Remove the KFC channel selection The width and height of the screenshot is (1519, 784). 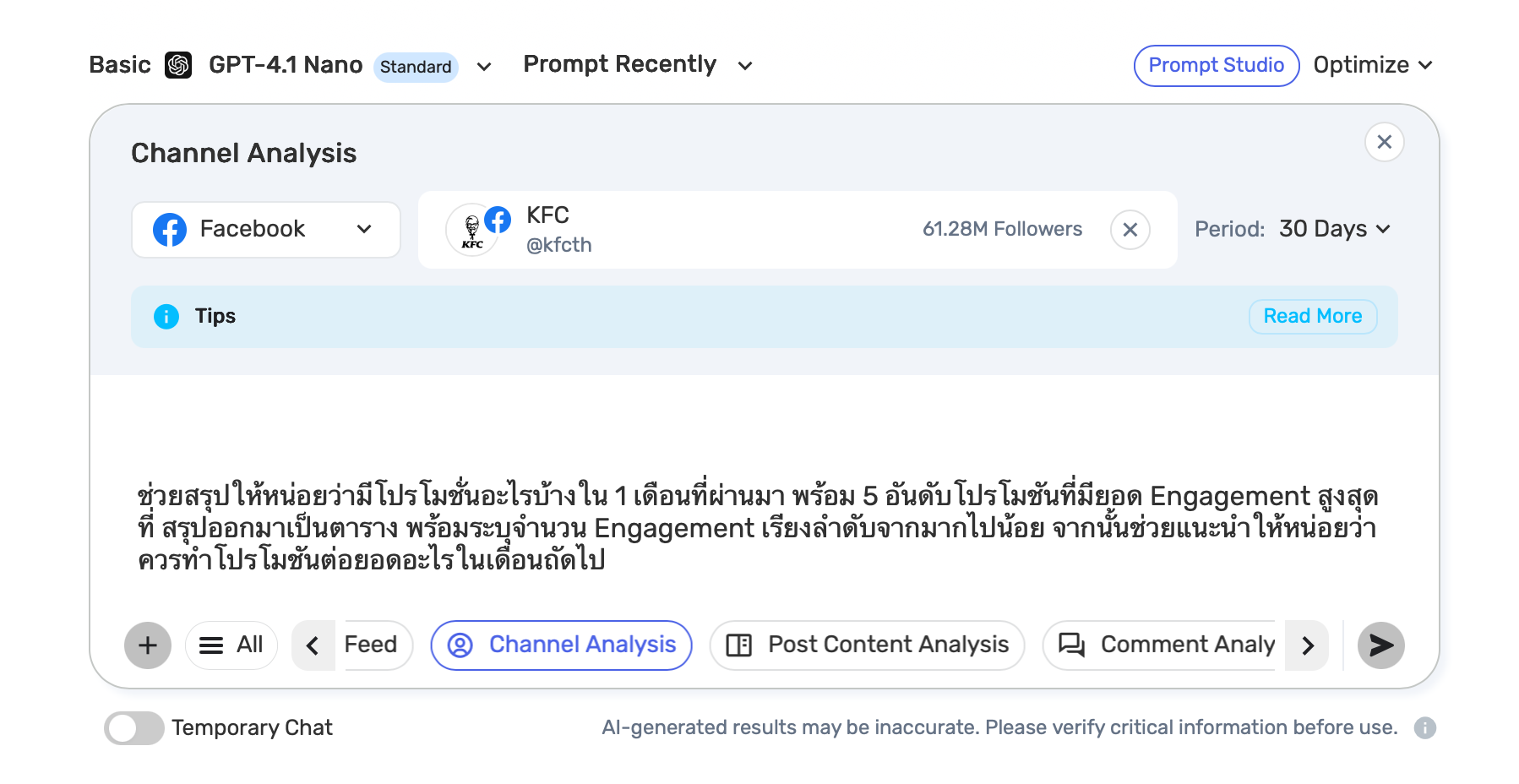tap(1130, 230)
